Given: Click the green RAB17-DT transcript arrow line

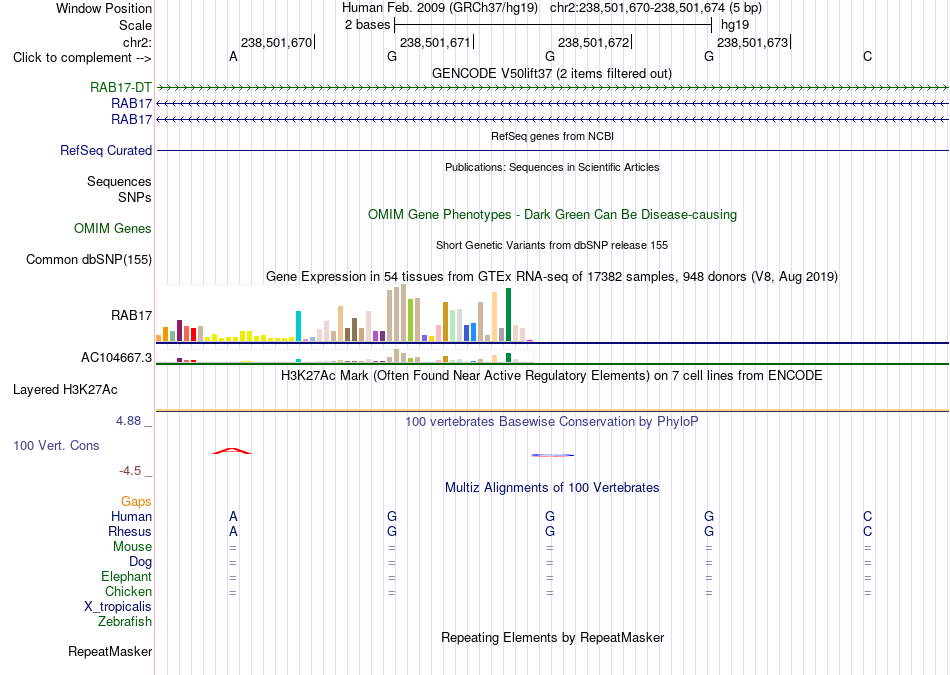Looking at the screenshot, I should point(553,88).
